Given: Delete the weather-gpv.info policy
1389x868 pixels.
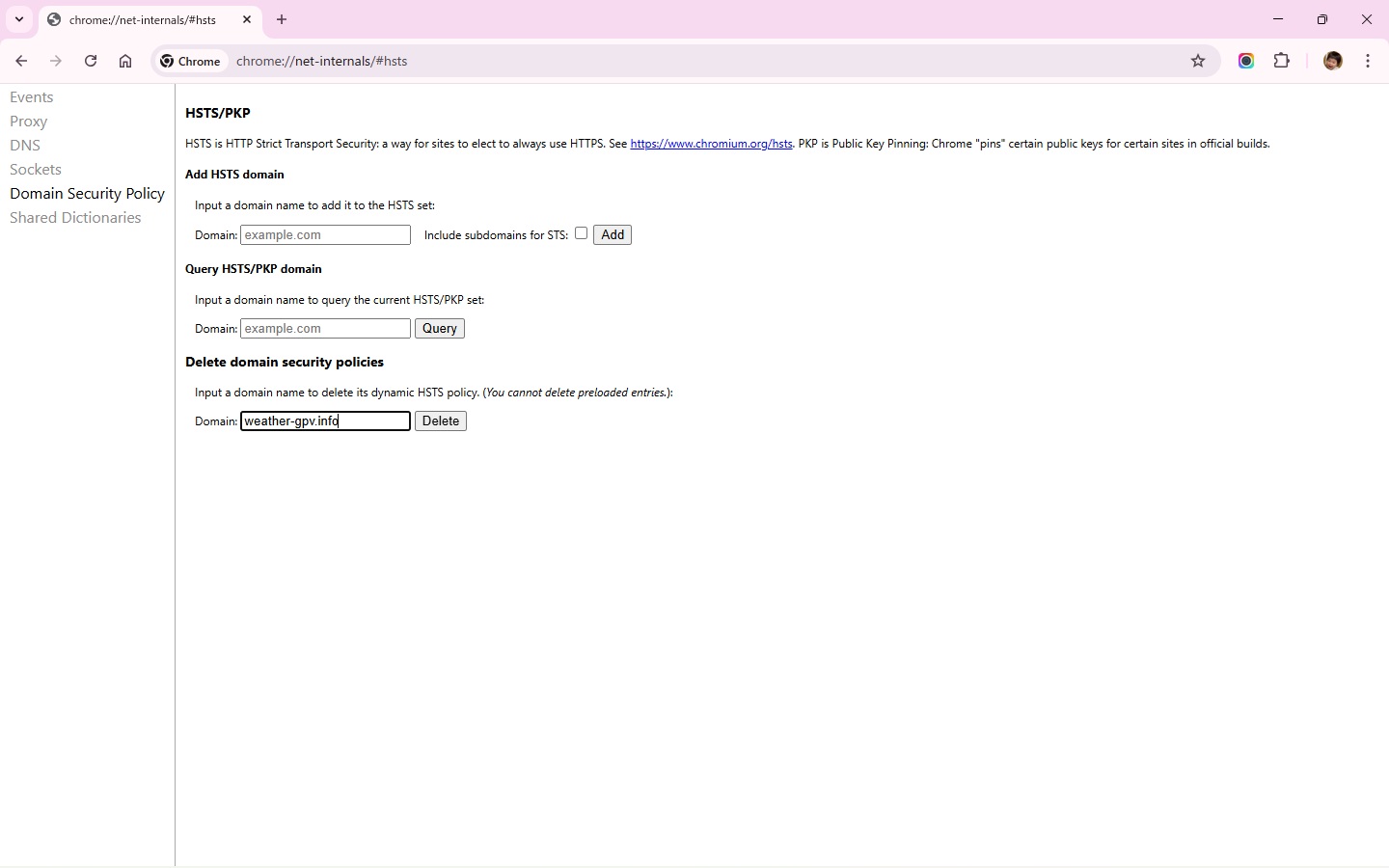Looking at the screenshot, I should pyautogui.click(x=441, y=421).
